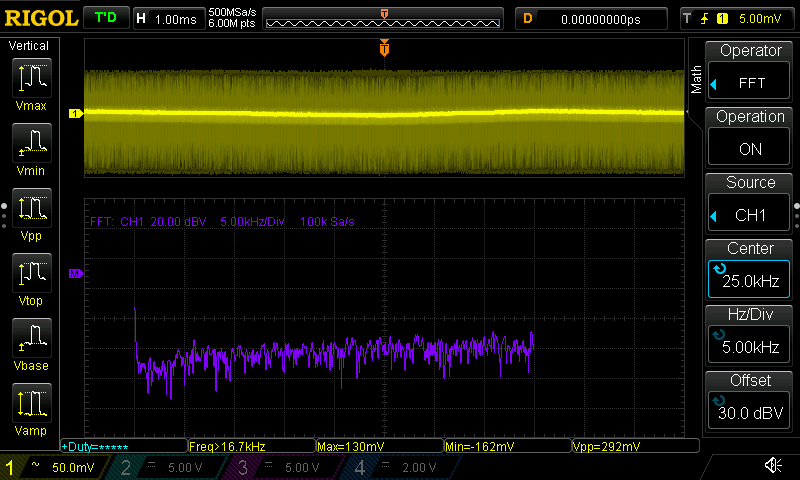Select channel 3 5.00 V tab
This screenshot has width=800, height=480.
[284, 467]
